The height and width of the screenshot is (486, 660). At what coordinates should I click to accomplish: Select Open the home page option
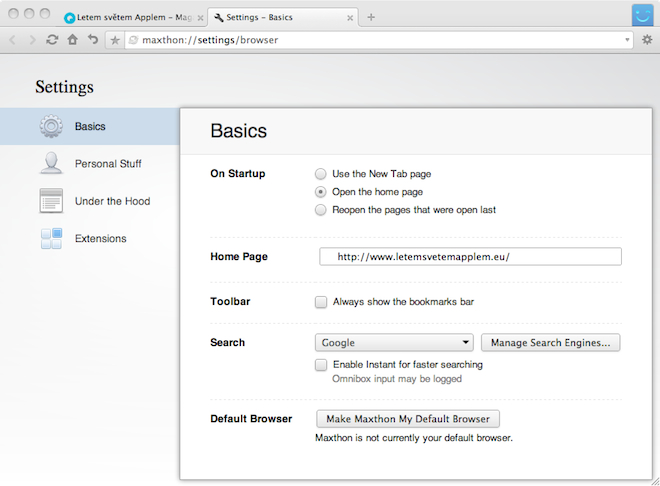point(321,192)
